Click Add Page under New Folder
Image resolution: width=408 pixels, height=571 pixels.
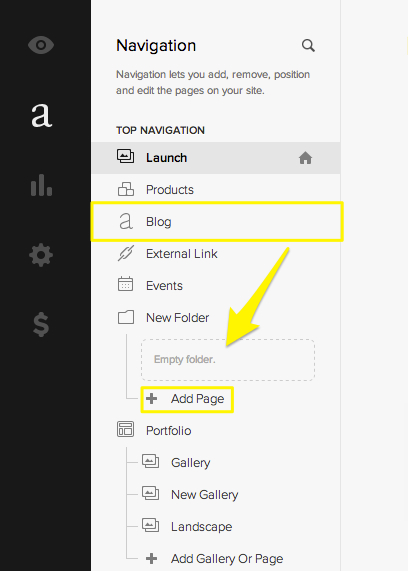187,399
